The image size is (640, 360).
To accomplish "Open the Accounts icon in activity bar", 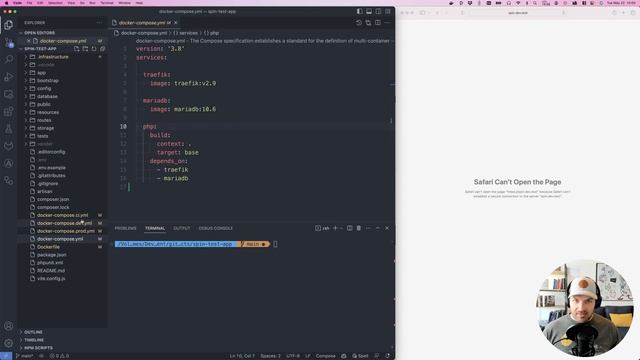I will pyautogui.click(x=9, y=326).
